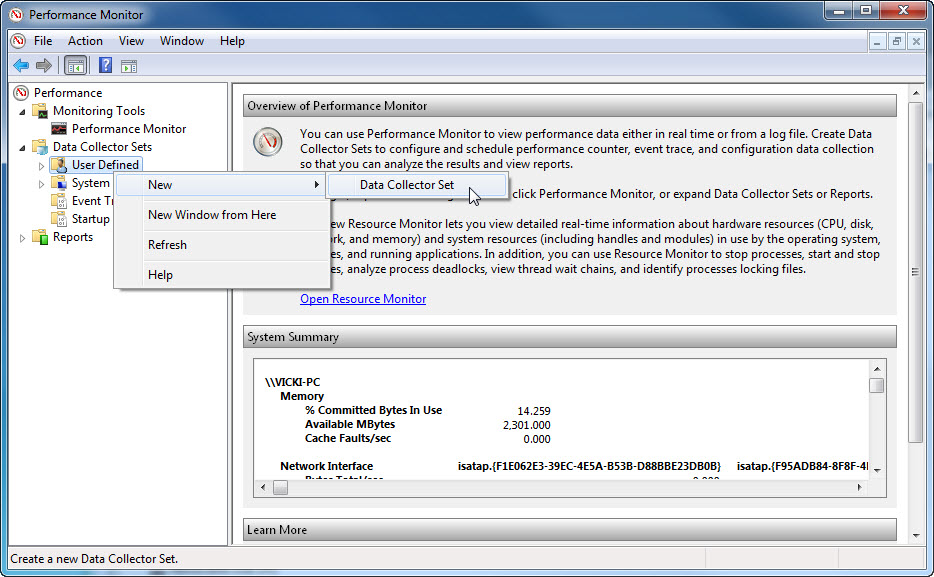Click the System Summary section header
The height and width of the screenshot is (577, 934).
click(x=569, y=337)
